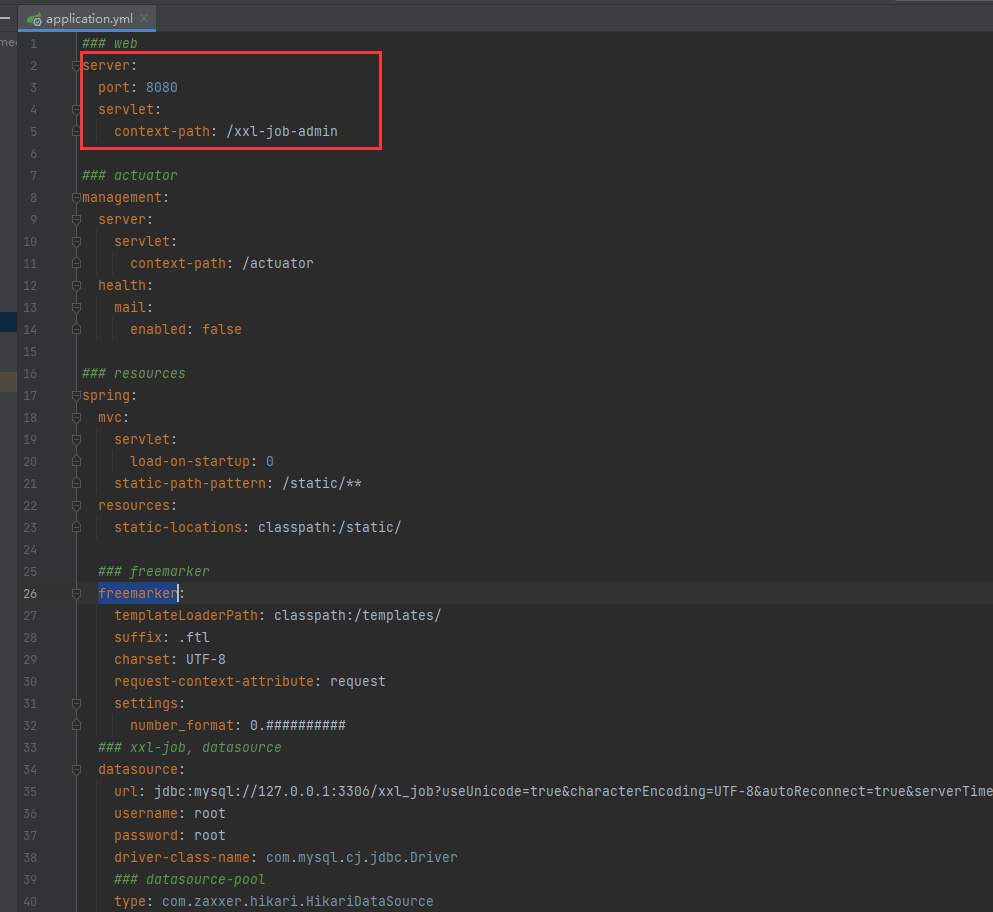The image size is (993, 912).
Task: Collapse the health block on line 12
Action: pos(76,285)
